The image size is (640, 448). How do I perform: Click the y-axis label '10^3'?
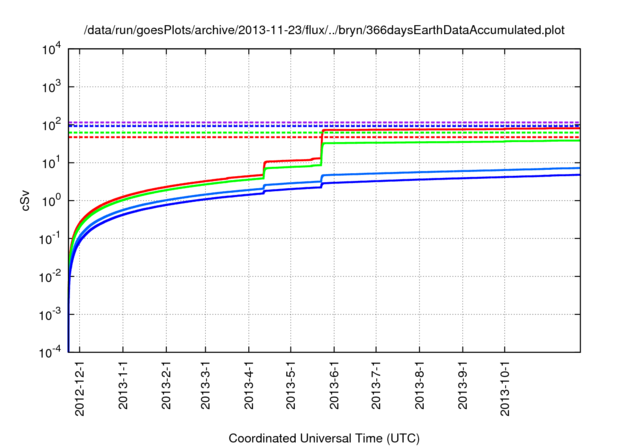click(52, 87)
